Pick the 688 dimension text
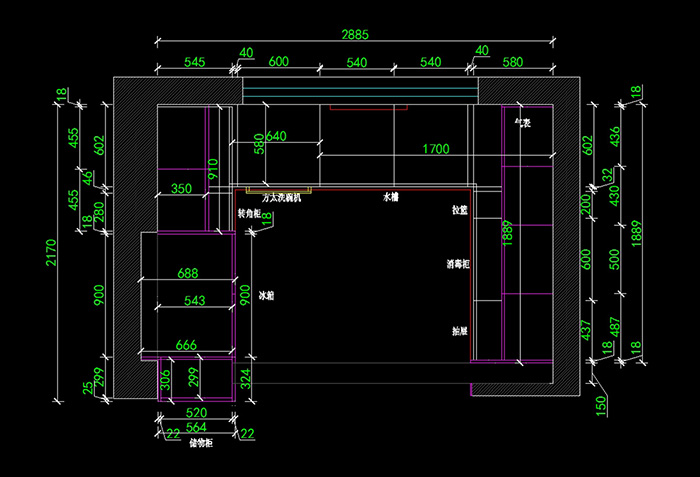The image size is (700, 477). click(x=188, y=272)
